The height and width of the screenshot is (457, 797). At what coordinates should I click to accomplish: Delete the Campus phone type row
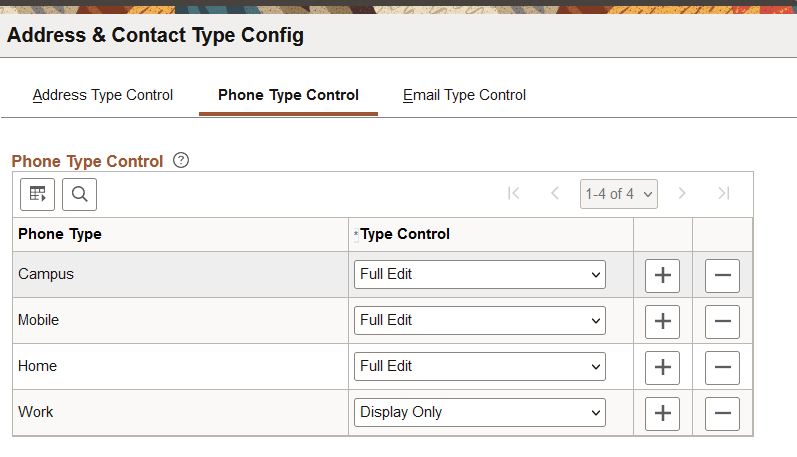pyautogui.click(x=722, y=275)
